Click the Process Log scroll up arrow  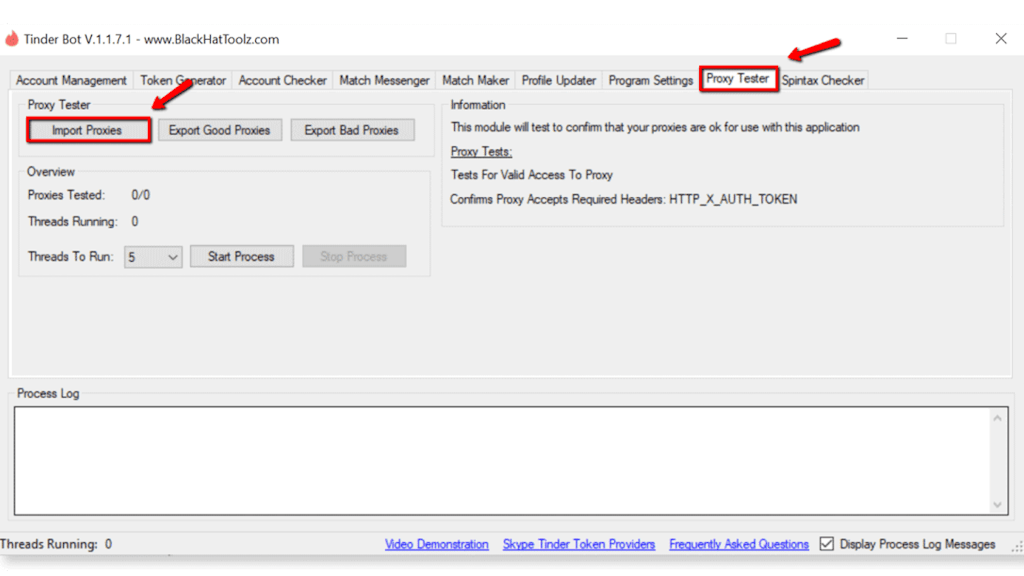(997, 418)
